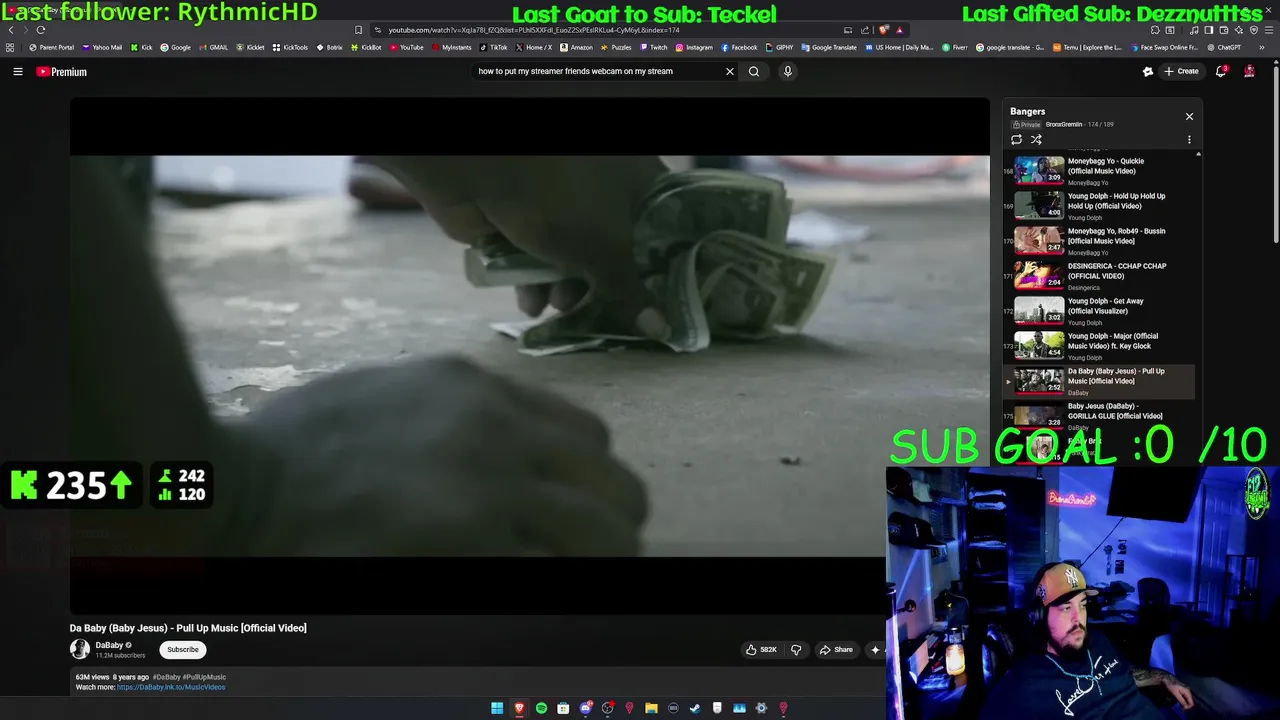The image size is (1280, 720).
Task: Open bookmarks apps grid icon
Action: pos(10,47)
